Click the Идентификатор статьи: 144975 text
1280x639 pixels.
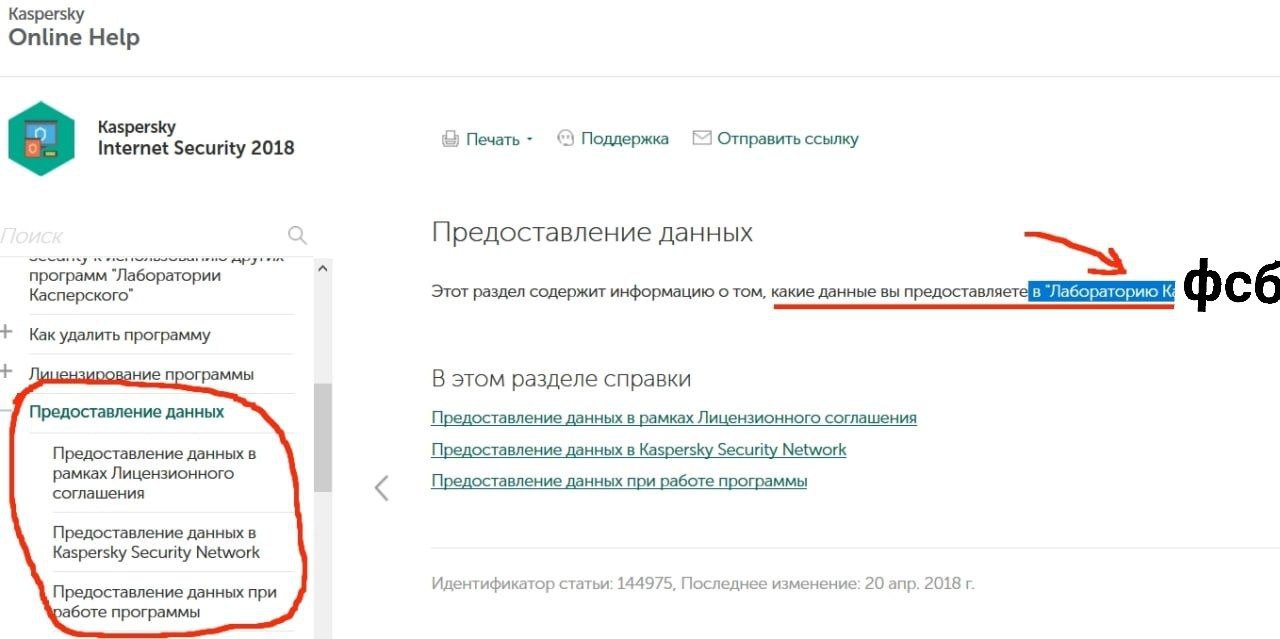[x=553, y=583]
